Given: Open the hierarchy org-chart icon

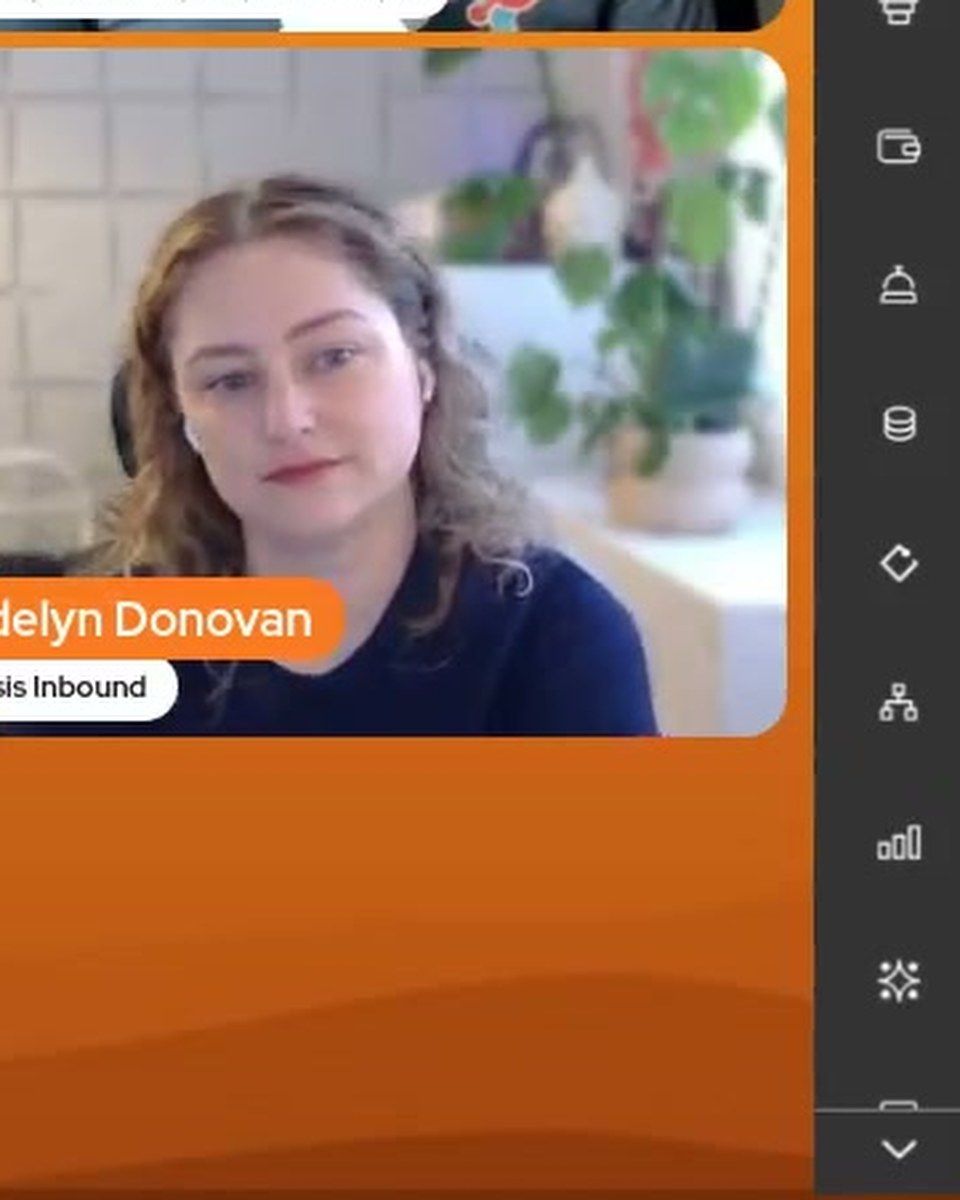Looking at the screenshot, I should (x=898, y=703).
